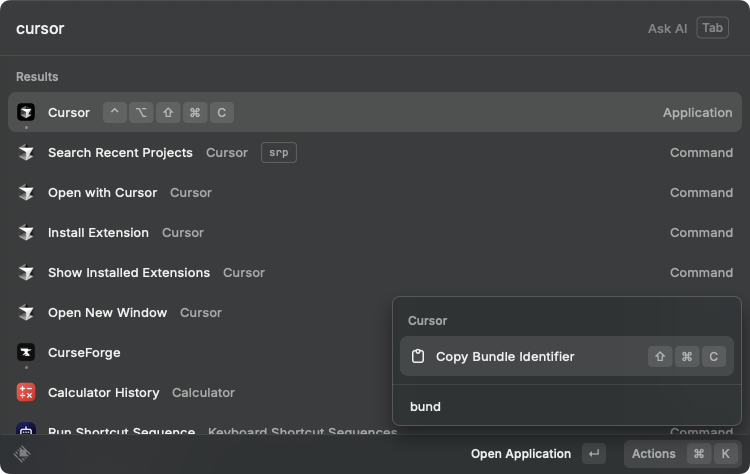The width and height of the screenshot is (750, 474).
Task: Click the Results section heading
Action: (x=37, y=77)
